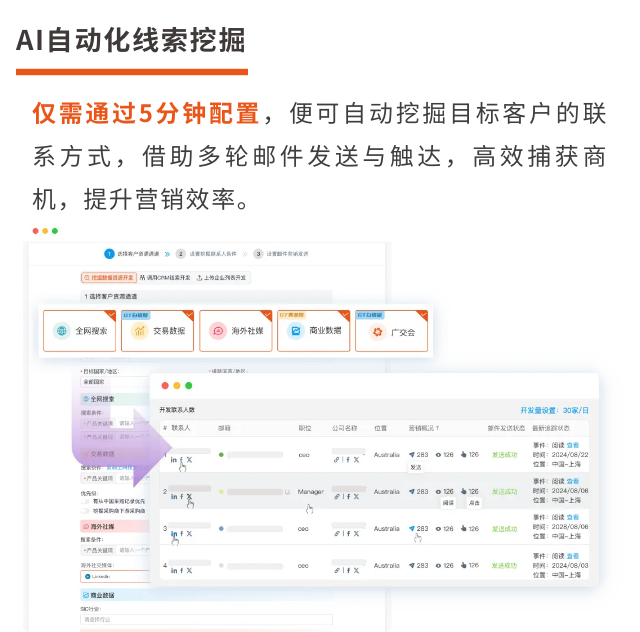The width and height of the screenshot is (640, 632).
Task: Open Facebook profile for contact row 1
Action: [x=182, y=460]
